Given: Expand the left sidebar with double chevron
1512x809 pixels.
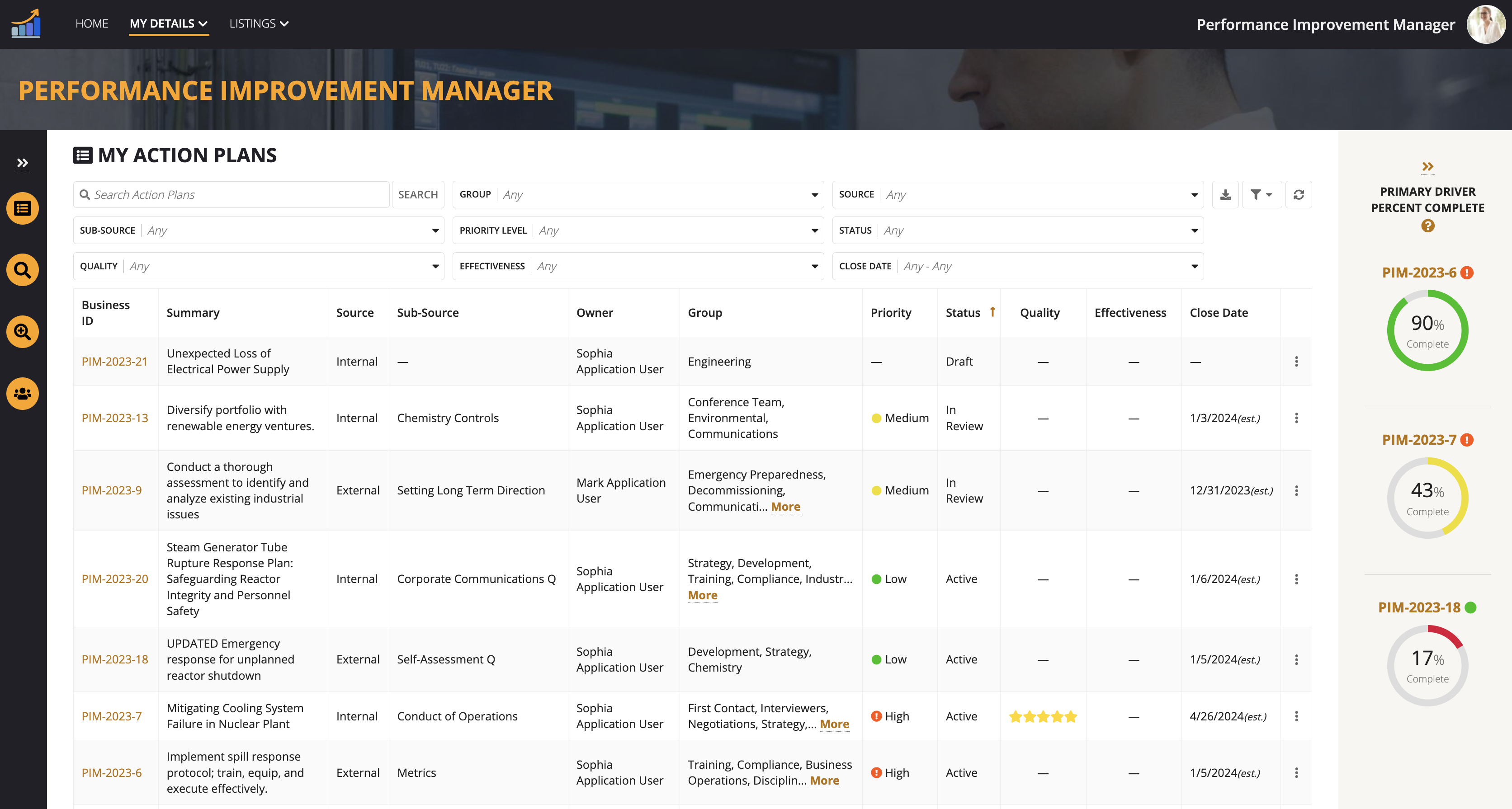Looking at the screenshot, I should [22, 163].
